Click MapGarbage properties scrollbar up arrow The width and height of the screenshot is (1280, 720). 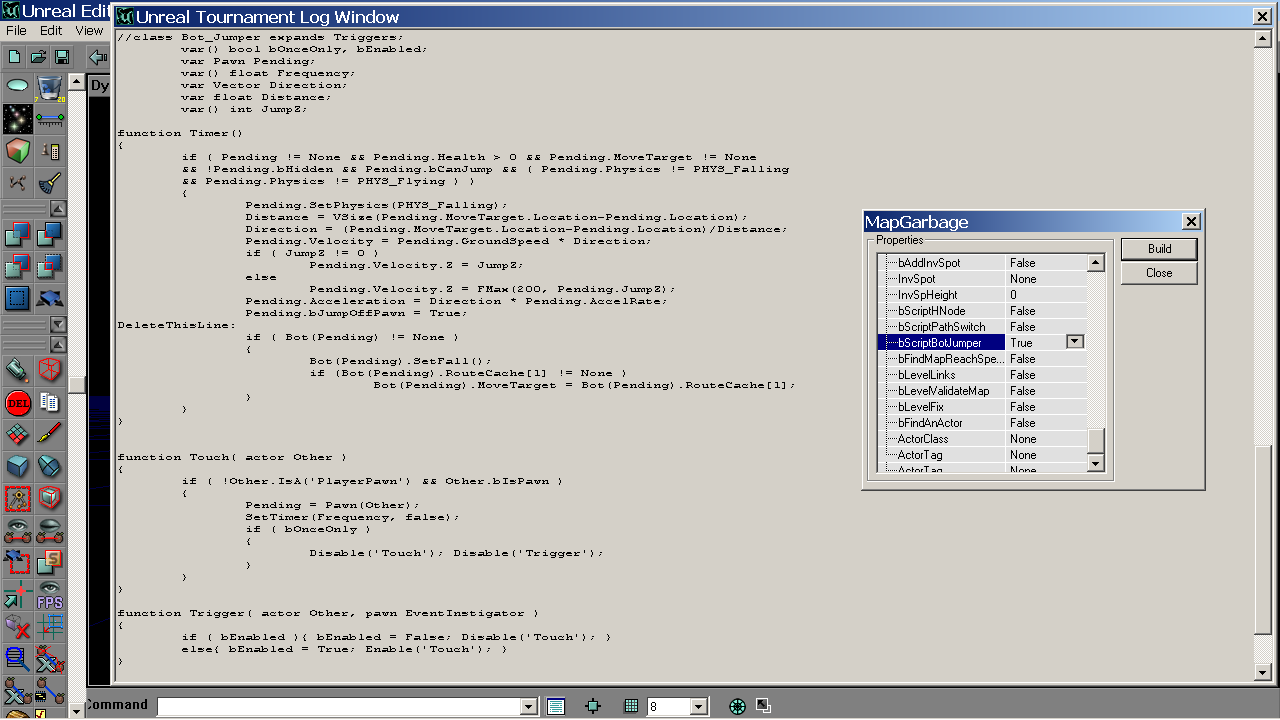click(1096, 263)
